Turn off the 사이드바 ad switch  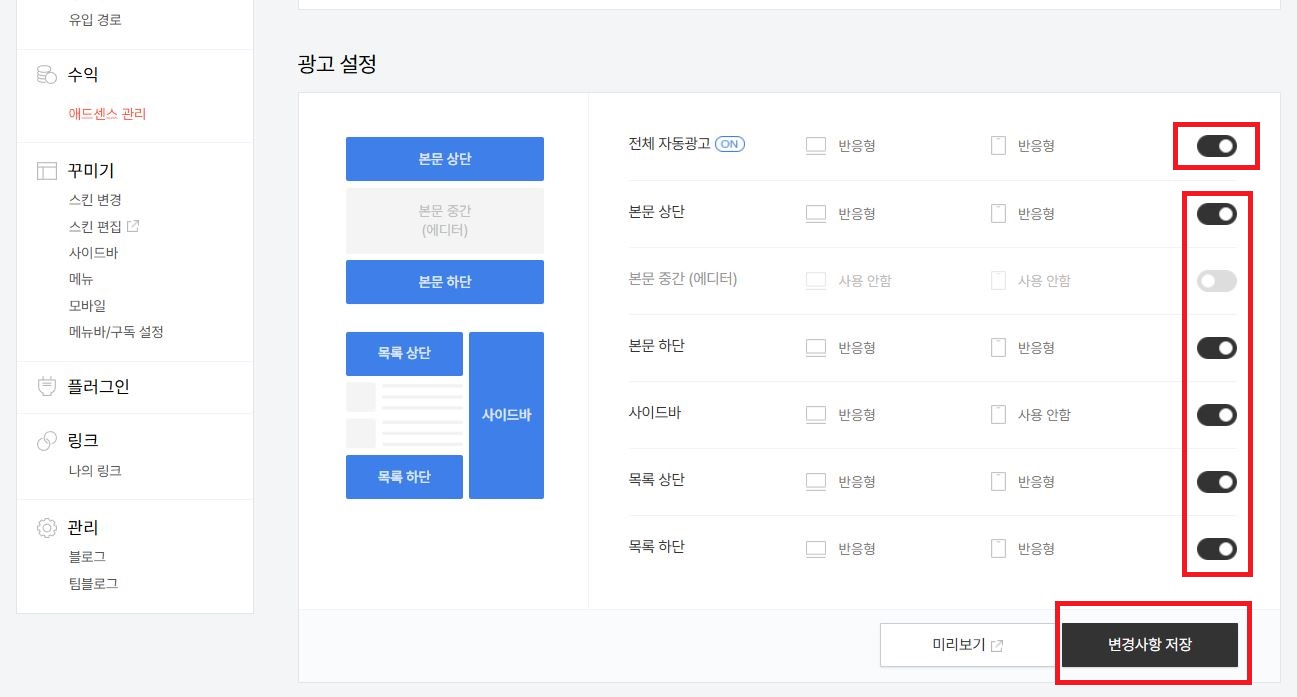tap(1217, 415)
